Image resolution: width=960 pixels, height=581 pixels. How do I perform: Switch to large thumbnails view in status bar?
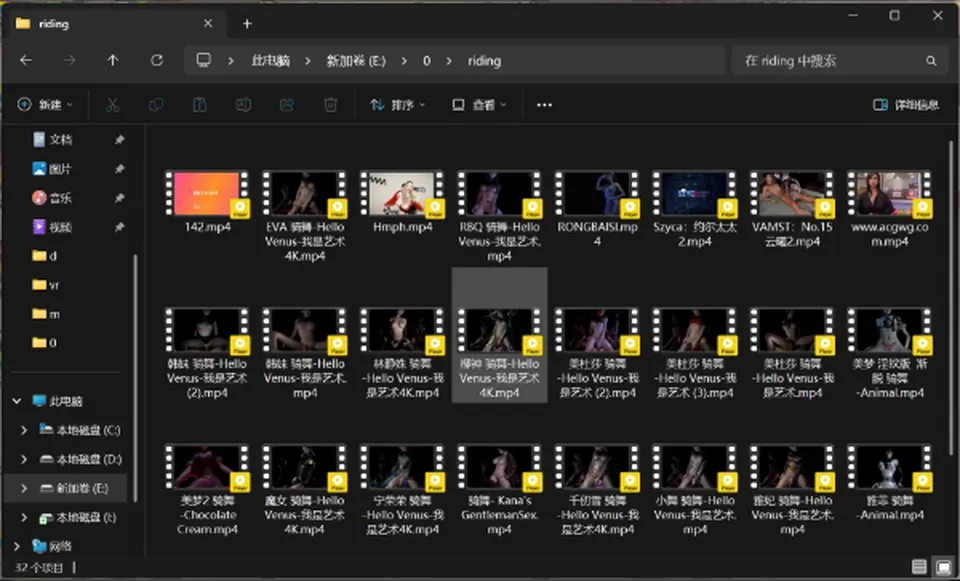pyautogui.click(x=943, y=566)
